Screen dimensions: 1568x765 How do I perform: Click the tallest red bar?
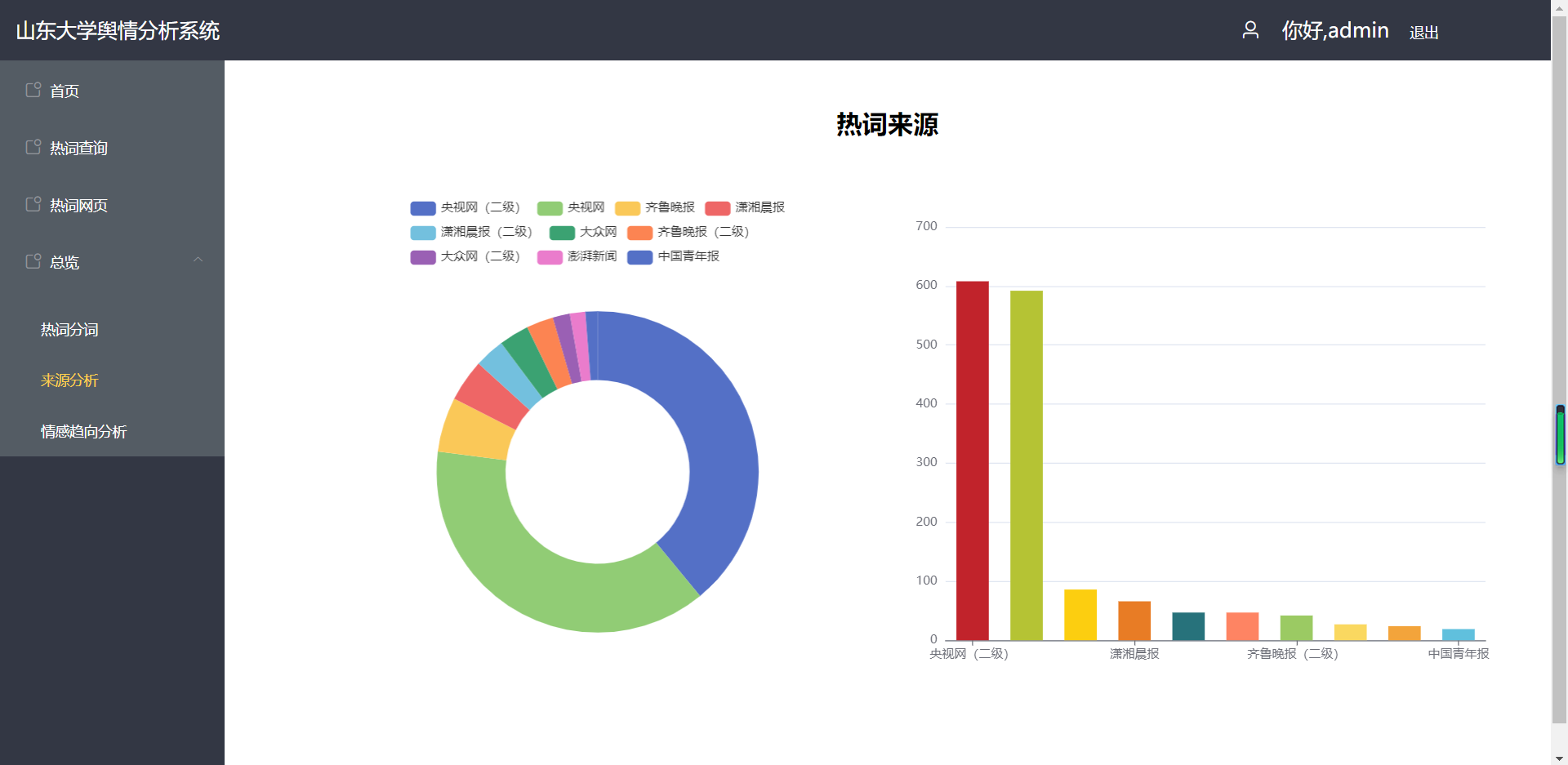point(972,460)
